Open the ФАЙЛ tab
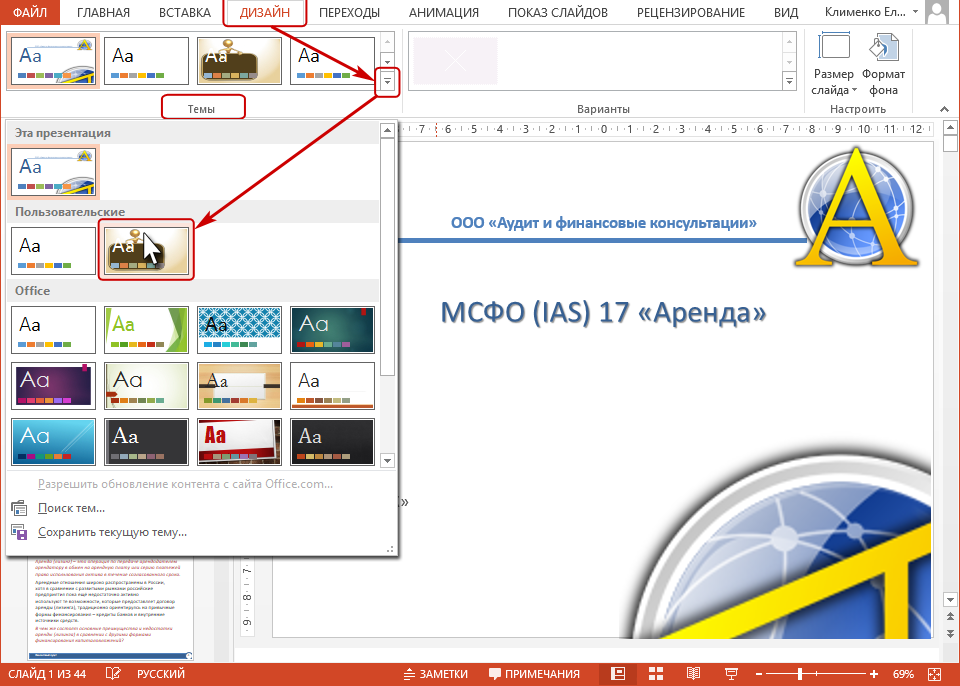This screenshot has width=960, height=686. pyautogui.click(x=29, y=12)
